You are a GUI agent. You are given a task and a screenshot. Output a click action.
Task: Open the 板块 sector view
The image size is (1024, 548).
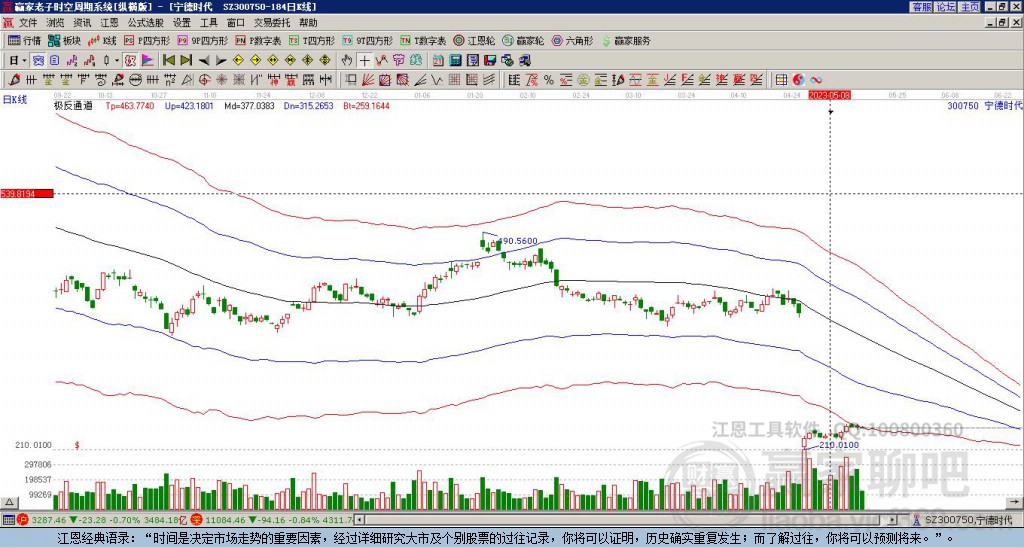click(65, 40)
